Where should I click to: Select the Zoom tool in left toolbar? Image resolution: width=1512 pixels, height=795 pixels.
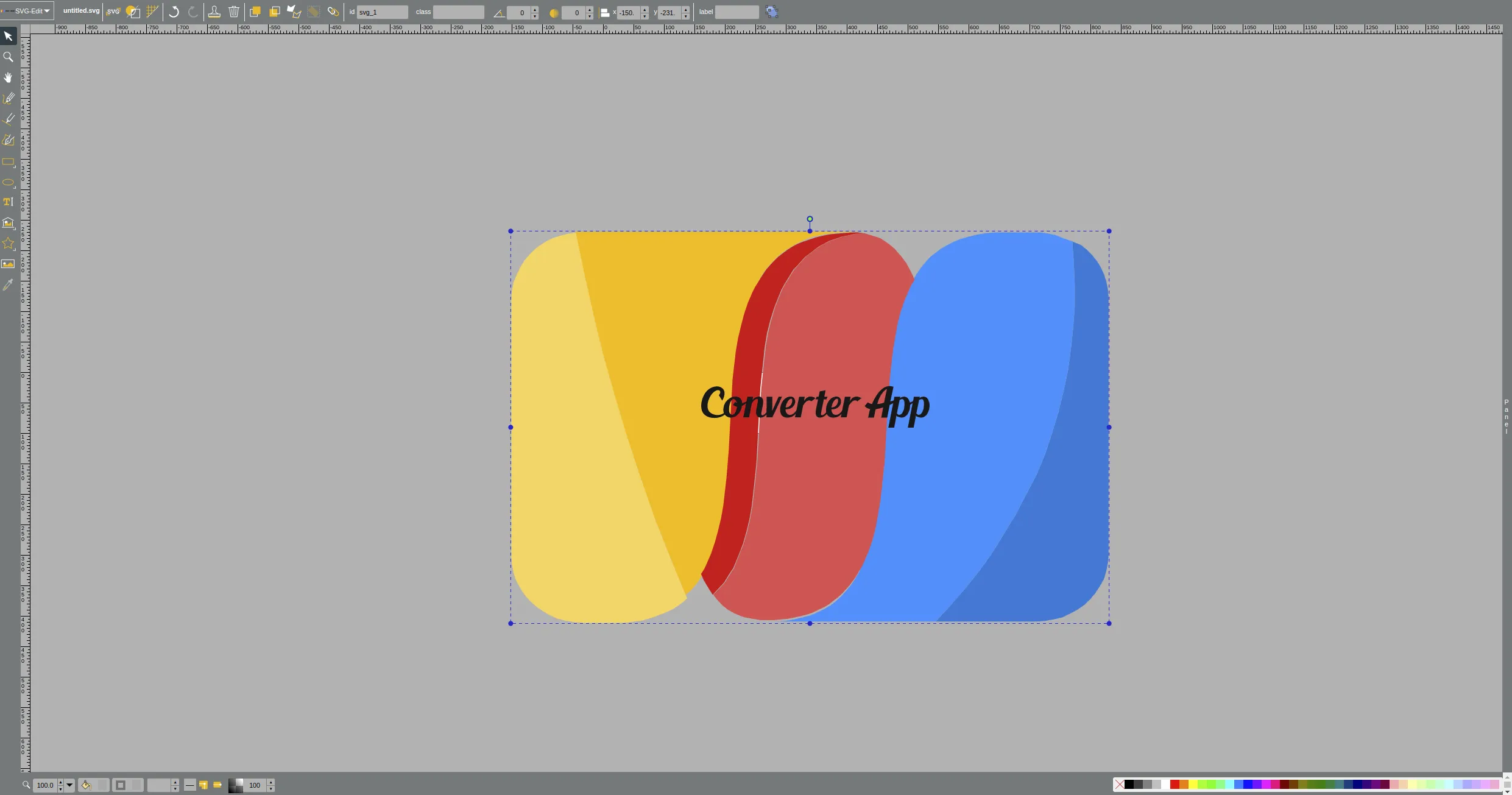(x=8, y=57)
